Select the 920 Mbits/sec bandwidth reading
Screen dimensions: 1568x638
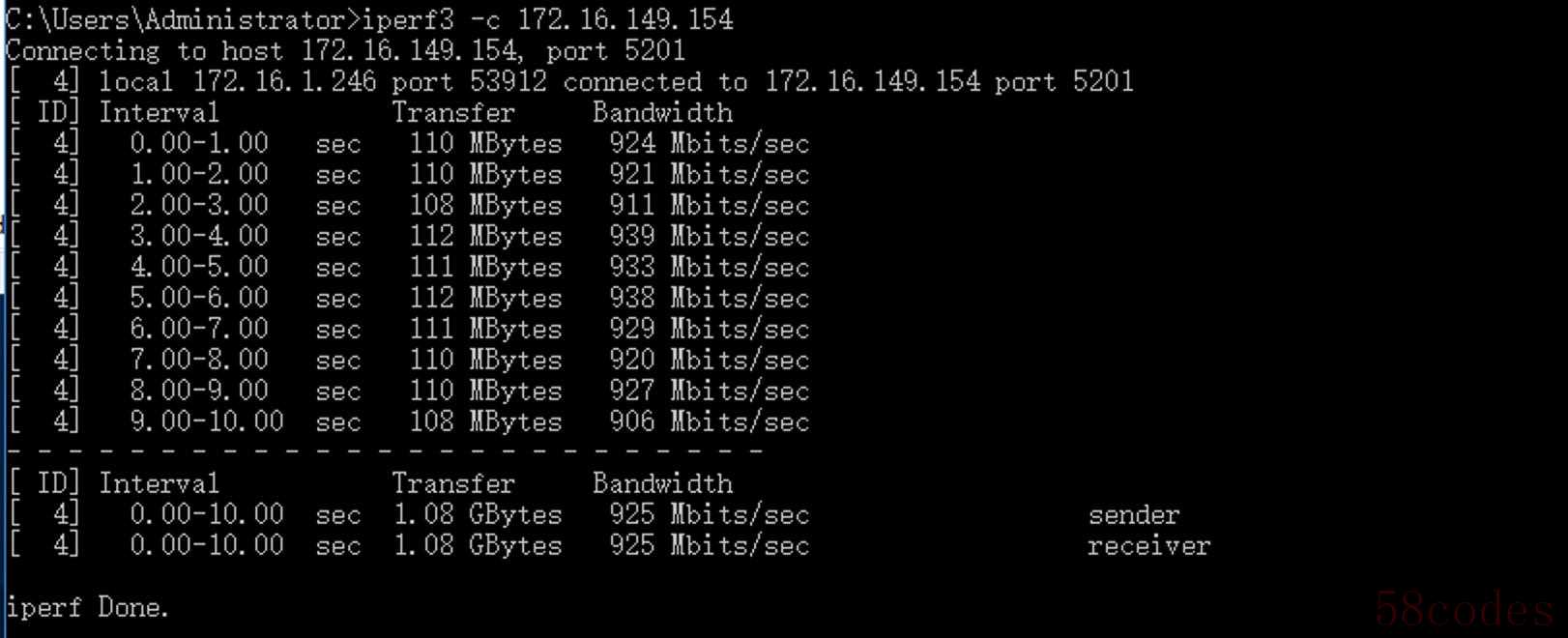[x=709, y=361]
